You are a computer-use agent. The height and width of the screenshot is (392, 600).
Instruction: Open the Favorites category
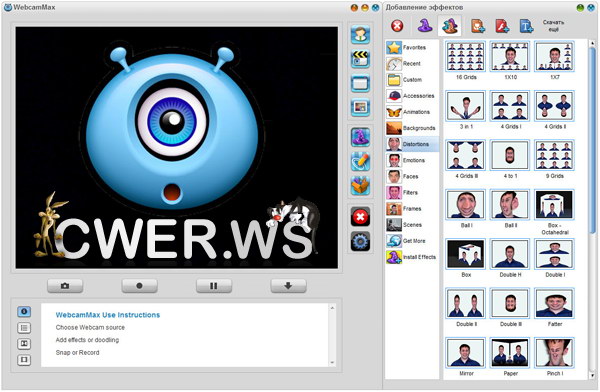pyautogui.click(x=412, y=47)
